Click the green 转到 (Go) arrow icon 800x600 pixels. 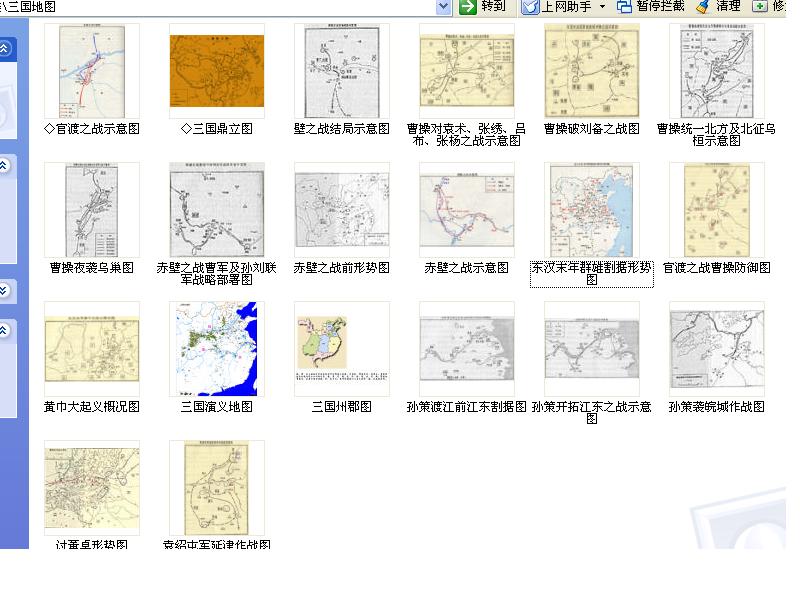click(x=468, y=7)
